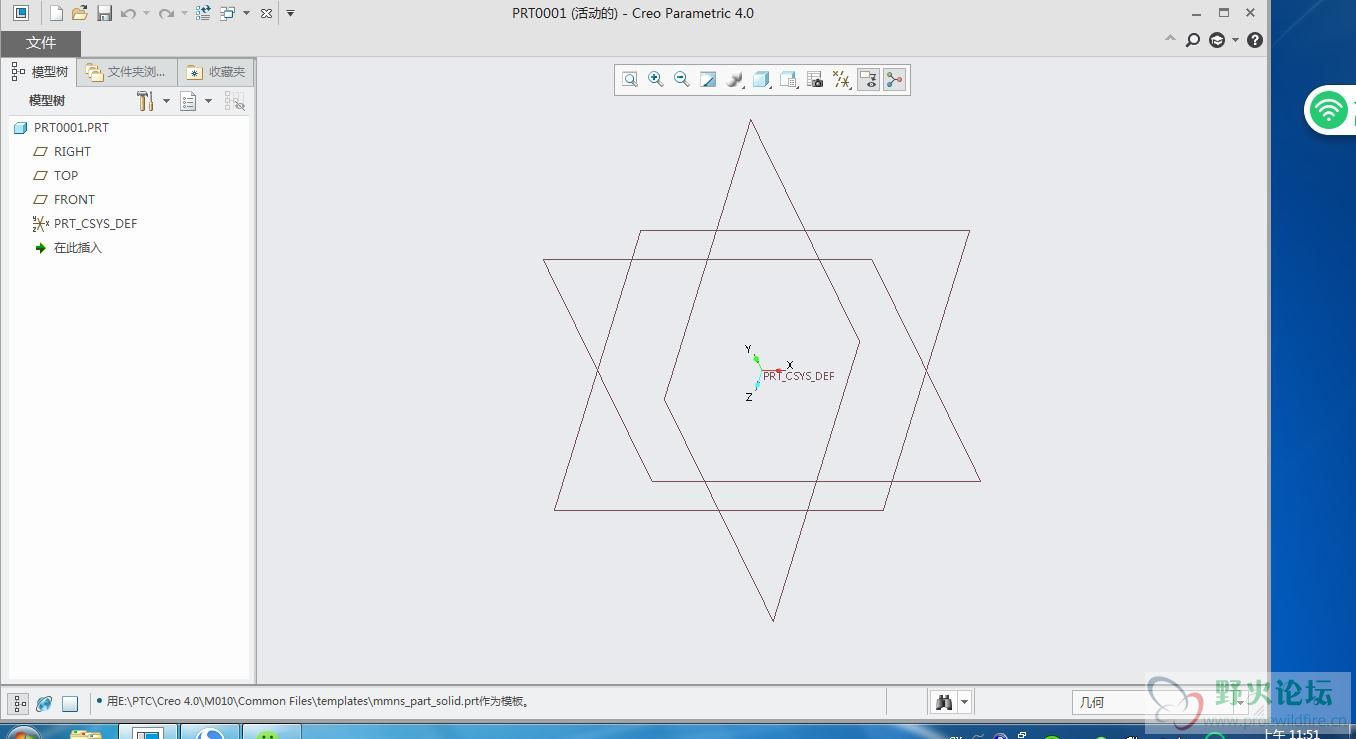Screen dimensions: 1356x739
Task: Switch to the 文件夹浏览器 tab
Action: click(x=127, y=72)
